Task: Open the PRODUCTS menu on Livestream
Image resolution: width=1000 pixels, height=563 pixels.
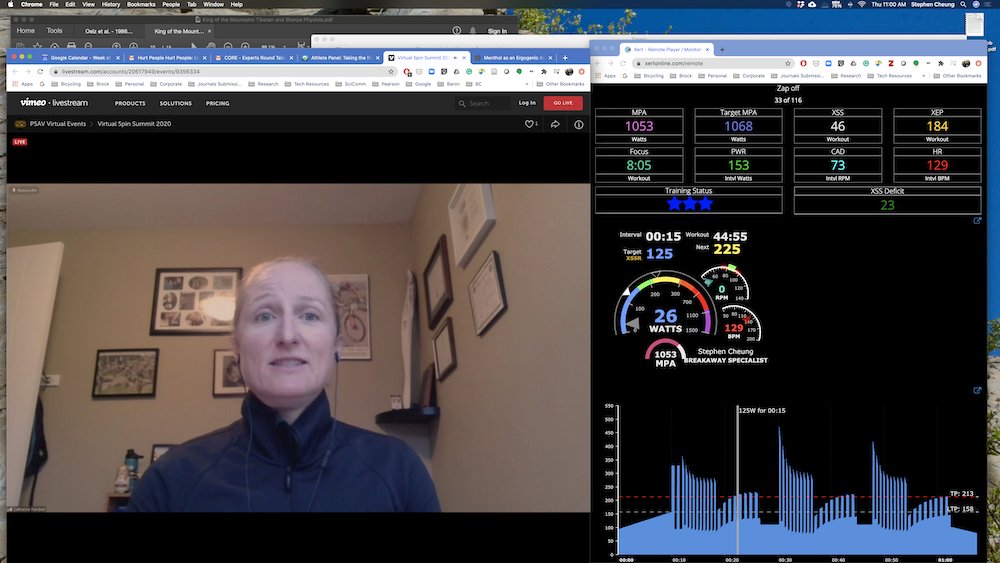Action: [130, 103]
